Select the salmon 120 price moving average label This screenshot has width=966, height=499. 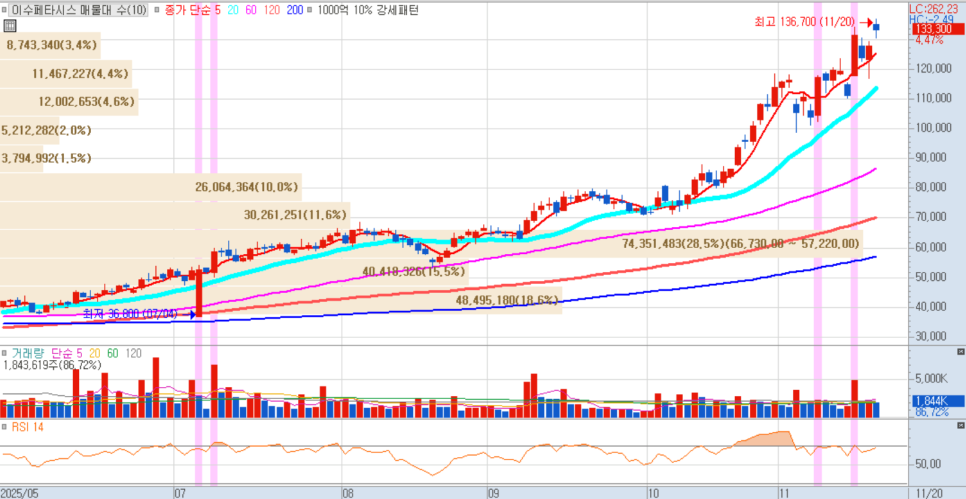[x=274, y=10]
